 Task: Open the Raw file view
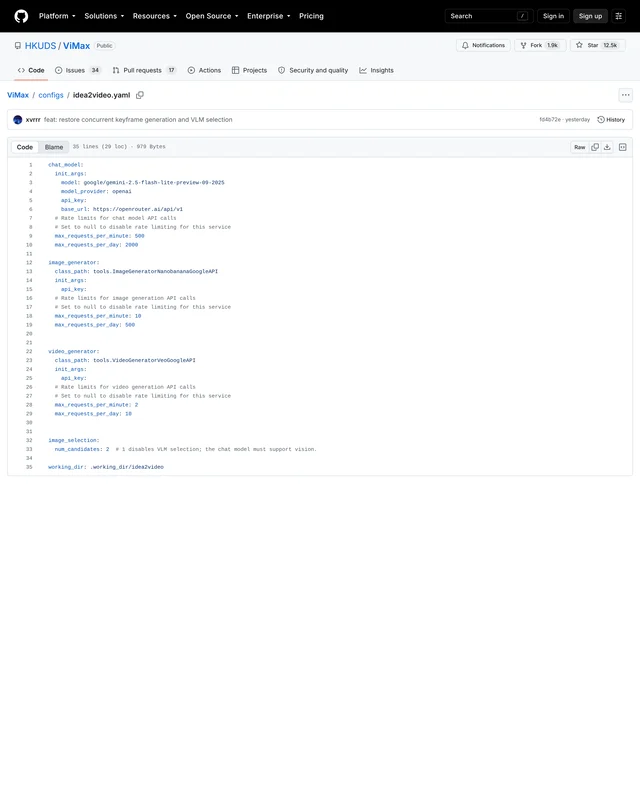(580, 147)
